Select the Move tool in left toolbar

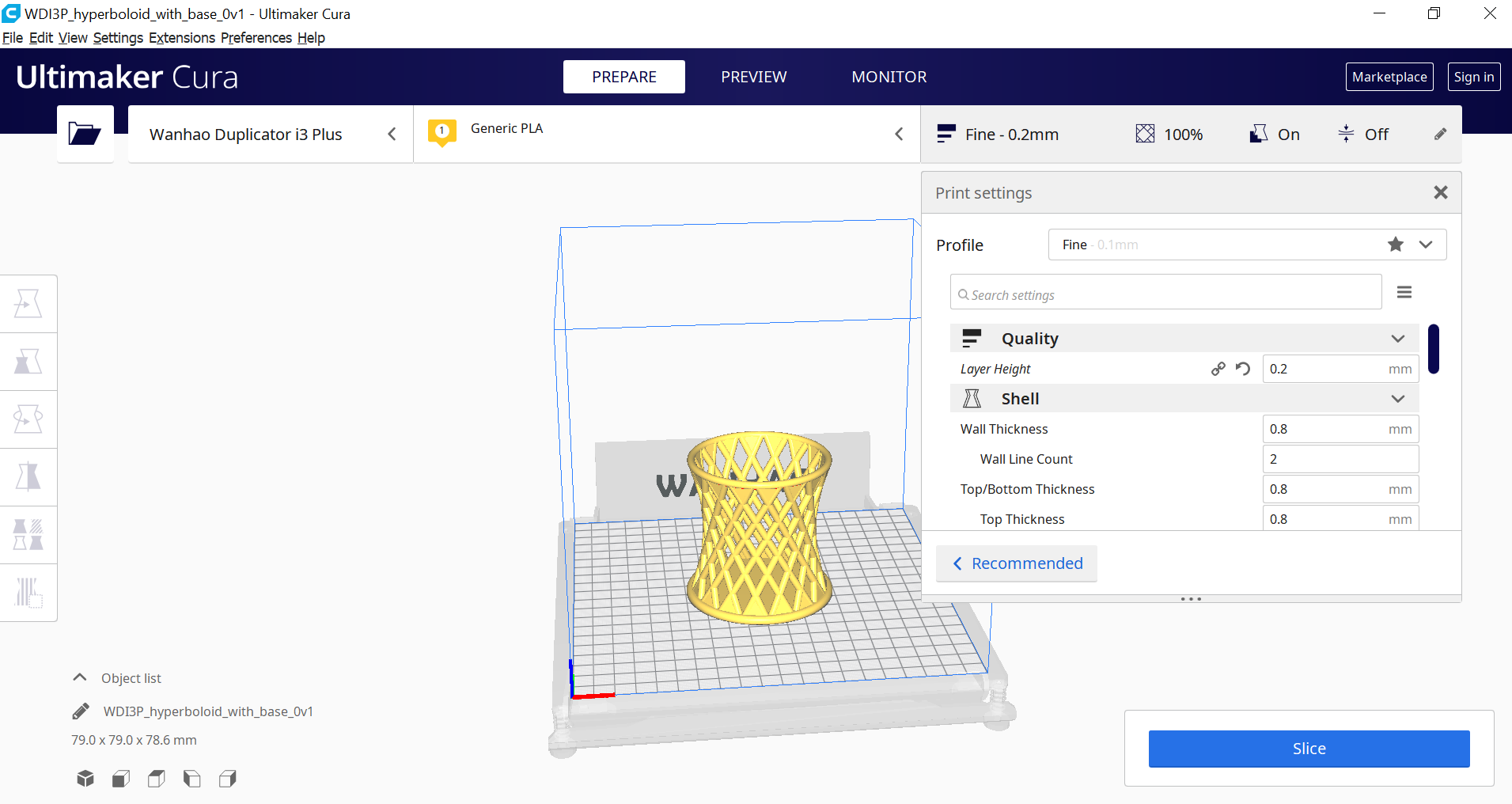click(28, 304)
